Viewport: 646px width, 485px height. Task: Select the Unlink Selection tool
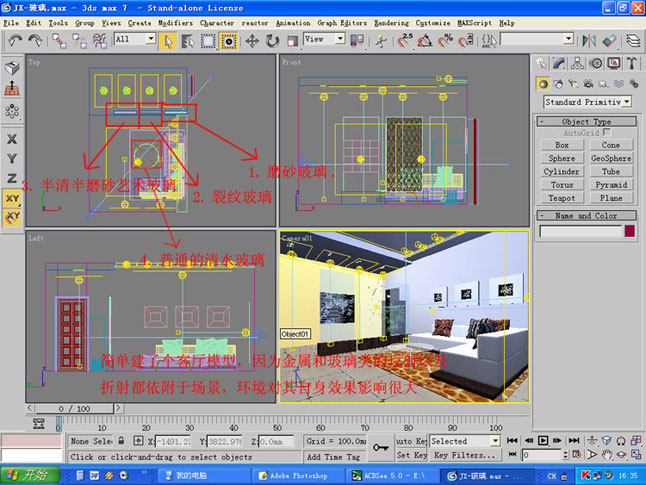[x=79, y=41]
